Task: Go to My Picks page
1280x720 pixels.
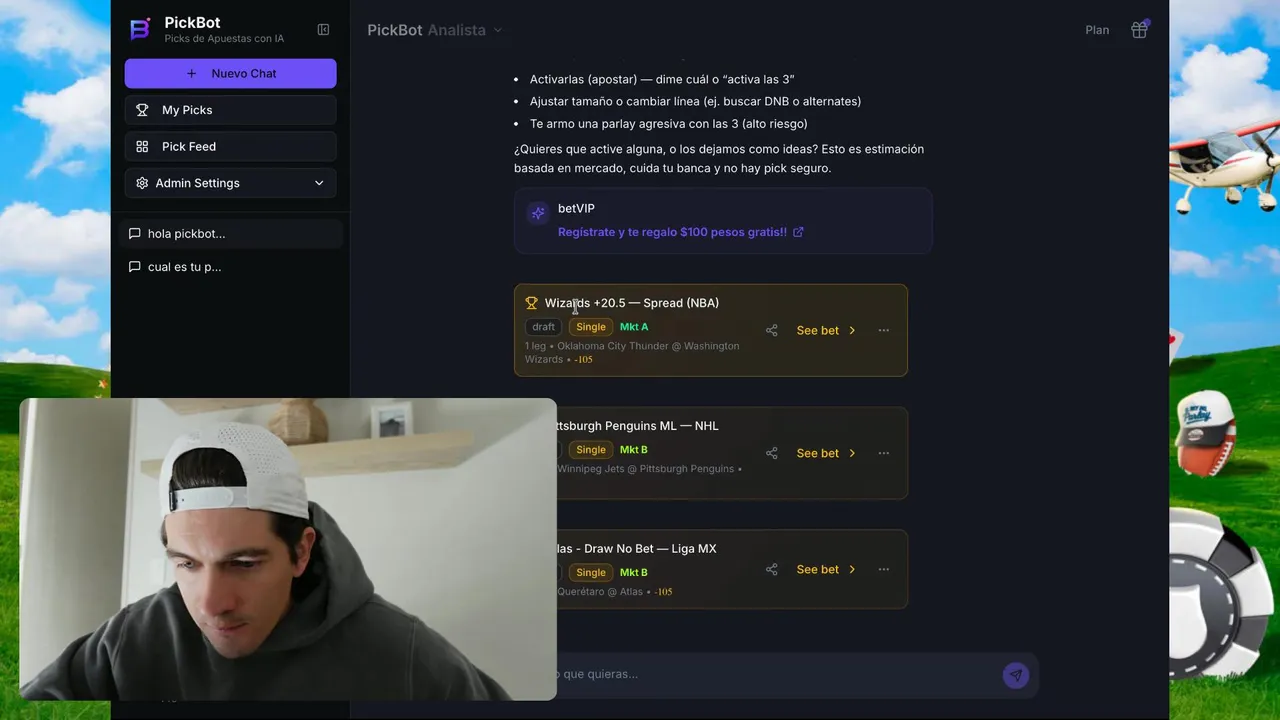Action: (231, 110)
